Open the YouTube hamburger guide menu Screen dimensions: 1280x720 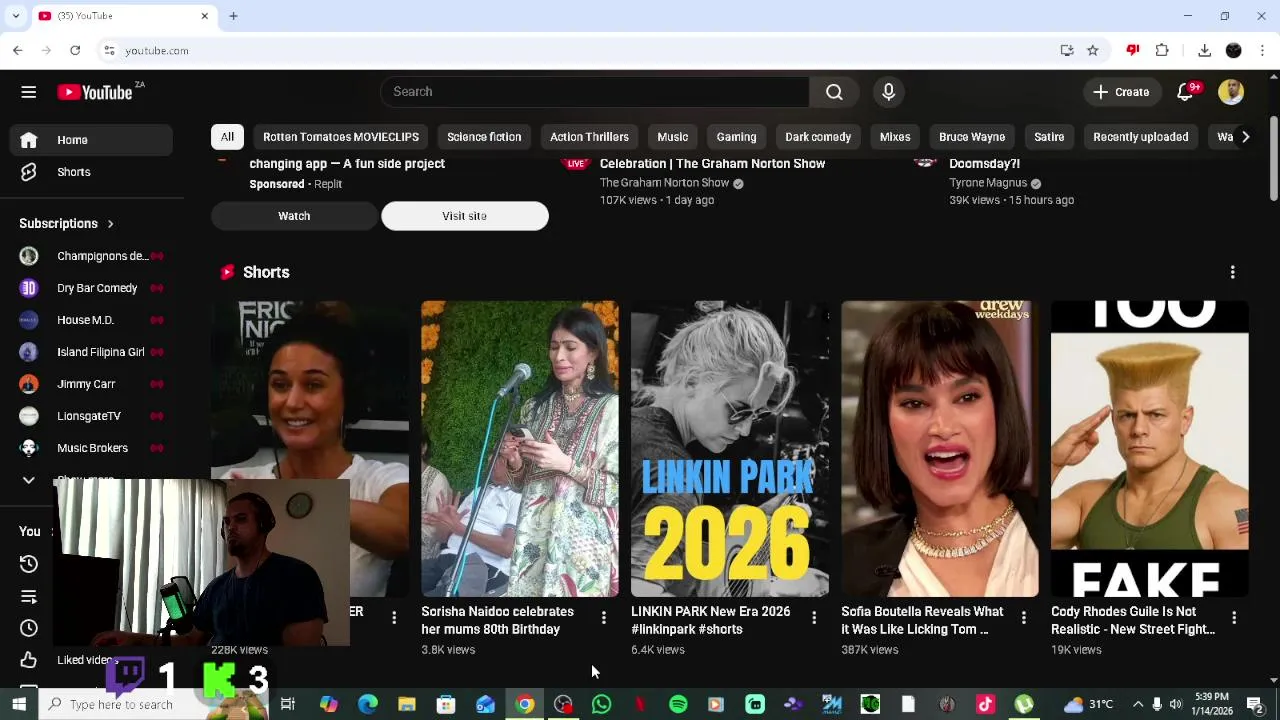pyautogui.click(x=28, y=92)
